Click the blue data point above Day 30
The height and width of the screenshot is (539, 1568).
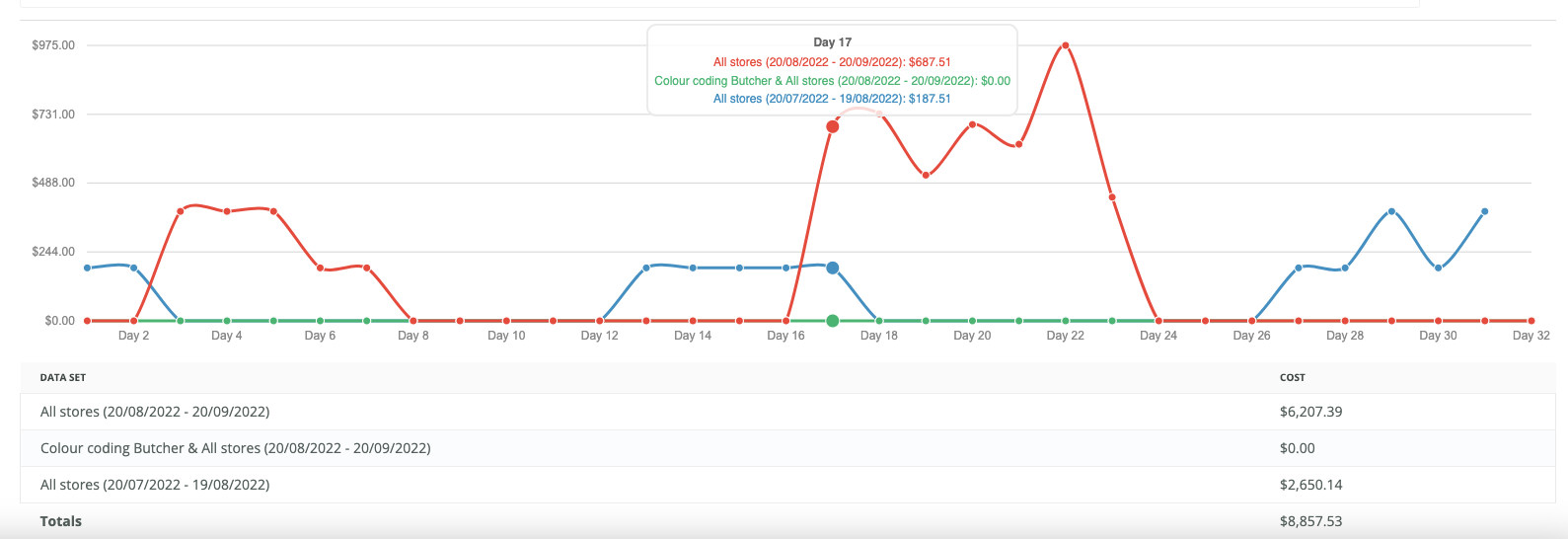coord(1439,268)
